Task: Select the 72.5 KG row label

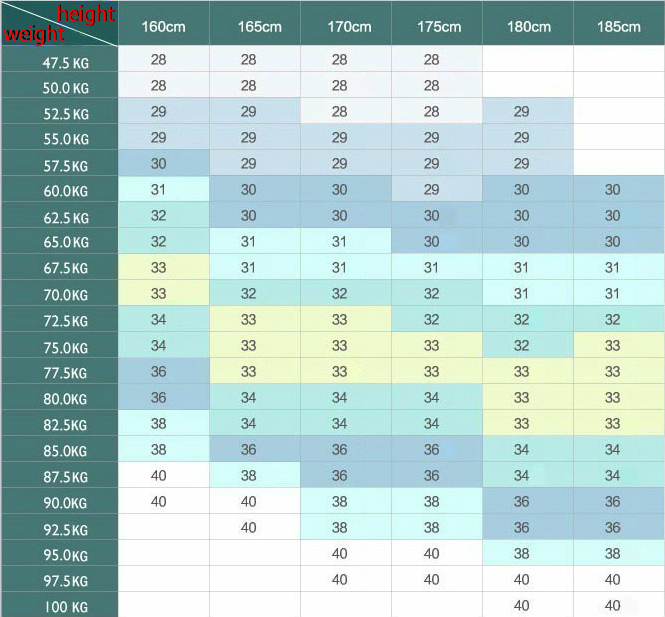Action: coord(66,321)
